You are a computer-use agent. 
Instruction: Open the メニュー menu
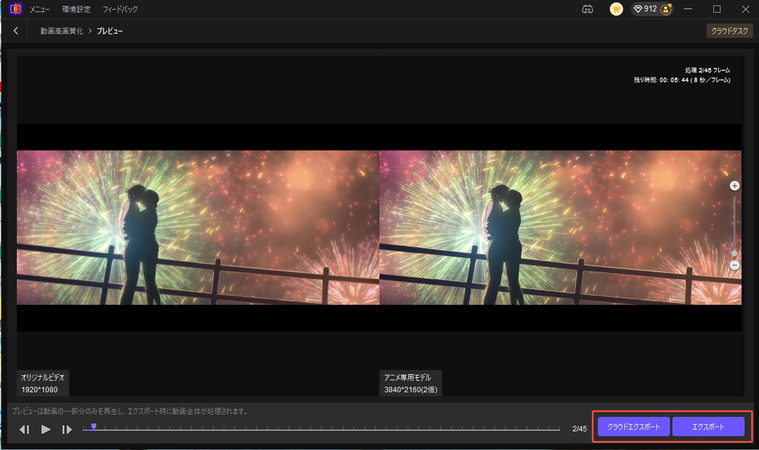[x=40, y=9]
